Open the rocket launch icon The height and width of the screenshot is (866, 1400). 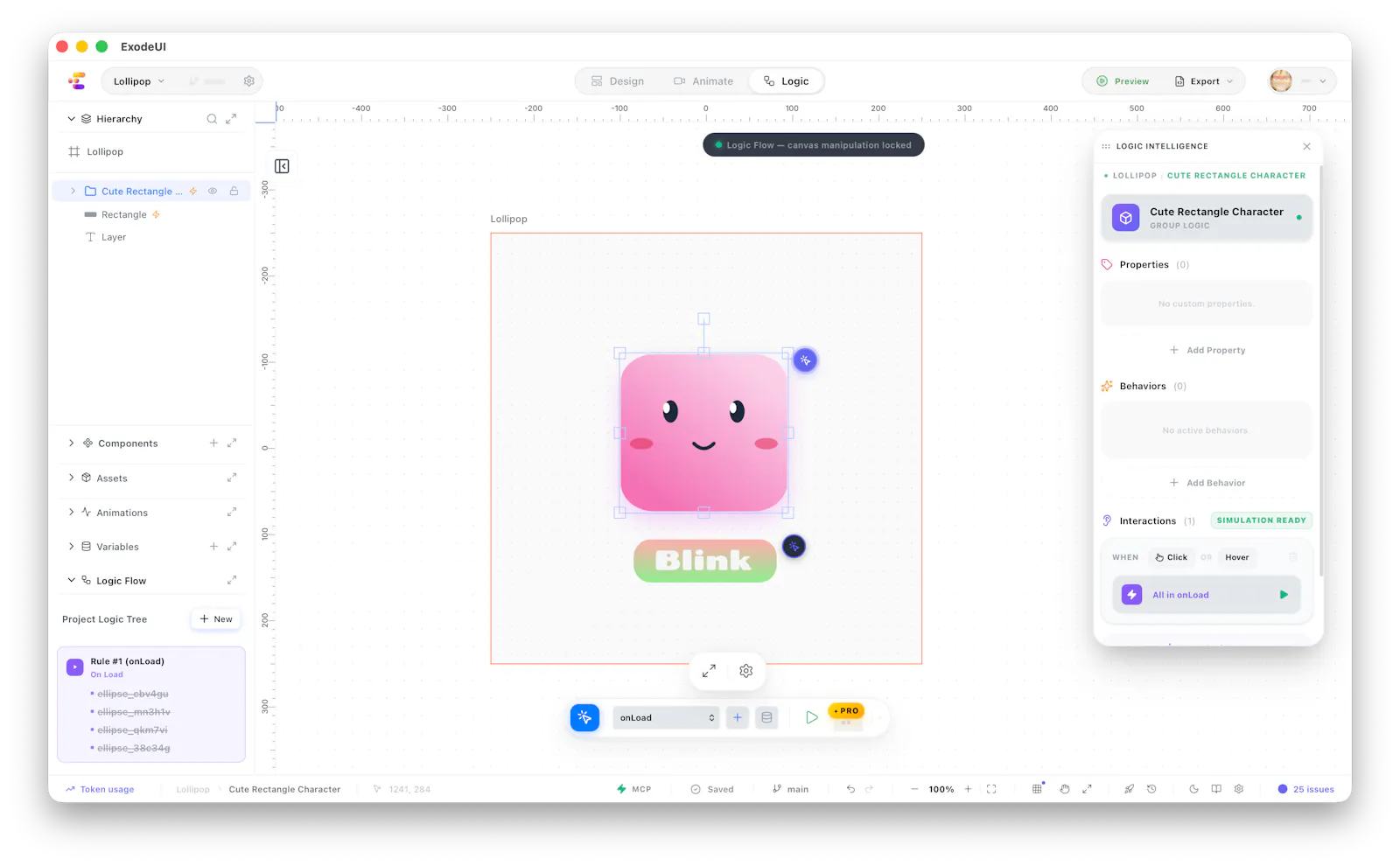click(x=1129, y=789)
